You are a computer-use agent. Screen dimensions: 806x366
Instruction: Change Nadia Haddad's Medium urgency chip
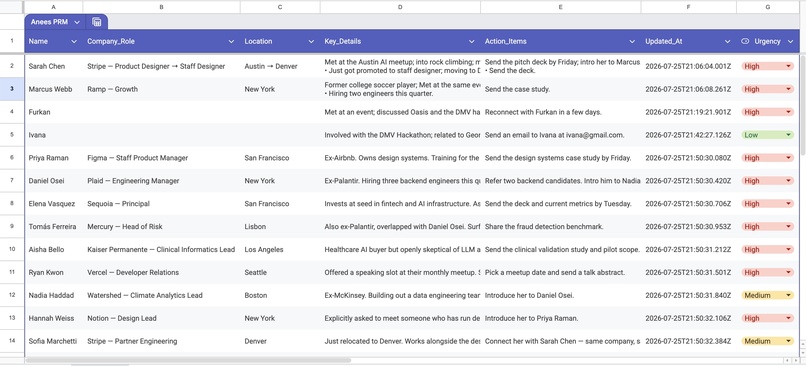click(x=767, y=295)
